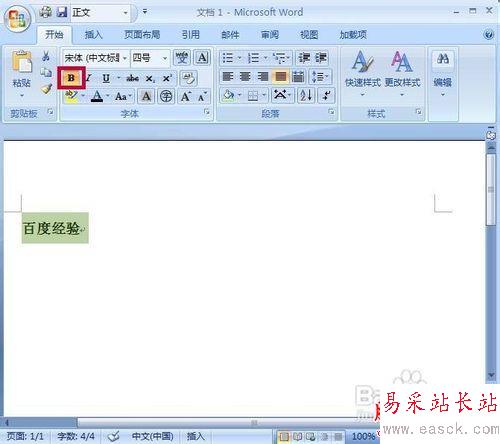Click the increase indent icon

click(321, 58)
